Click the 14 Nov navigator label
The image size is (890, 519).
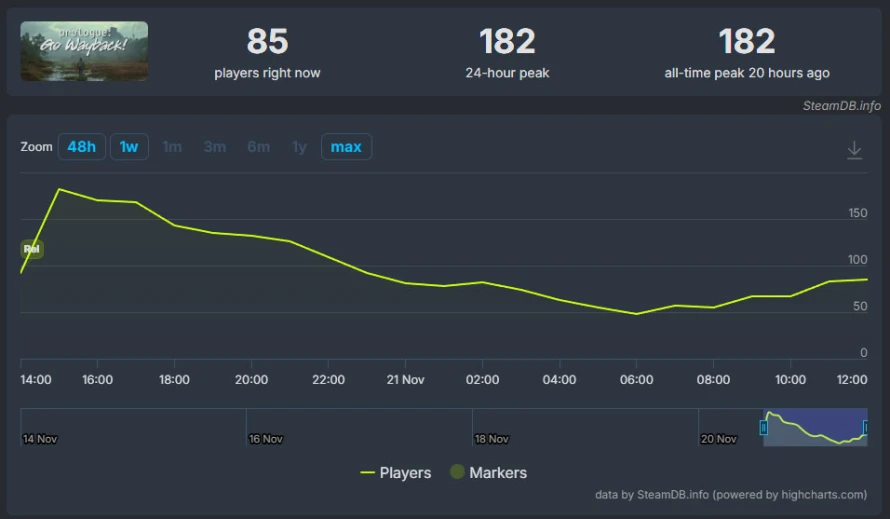pos(40,439)
